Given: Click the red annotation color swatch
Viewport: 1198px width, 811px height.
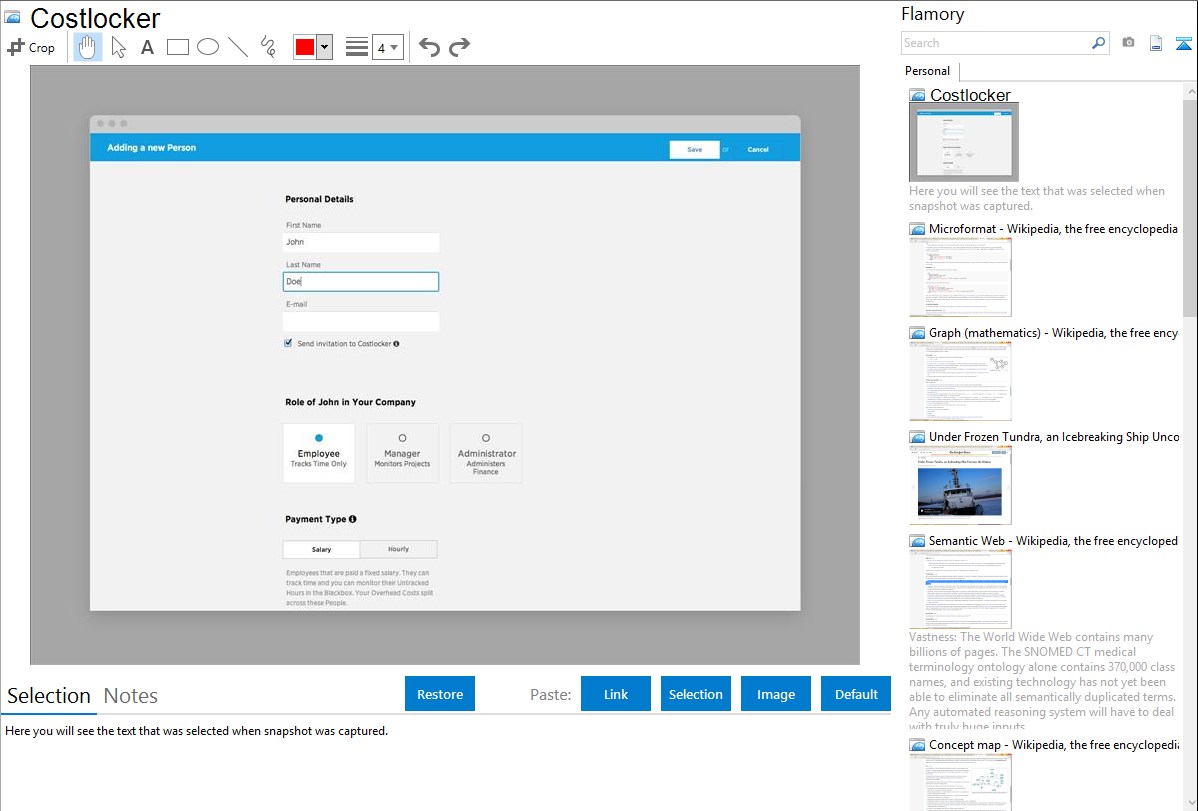Looking at the screenshot, I should pyautogui.click(x=305, y=47).
